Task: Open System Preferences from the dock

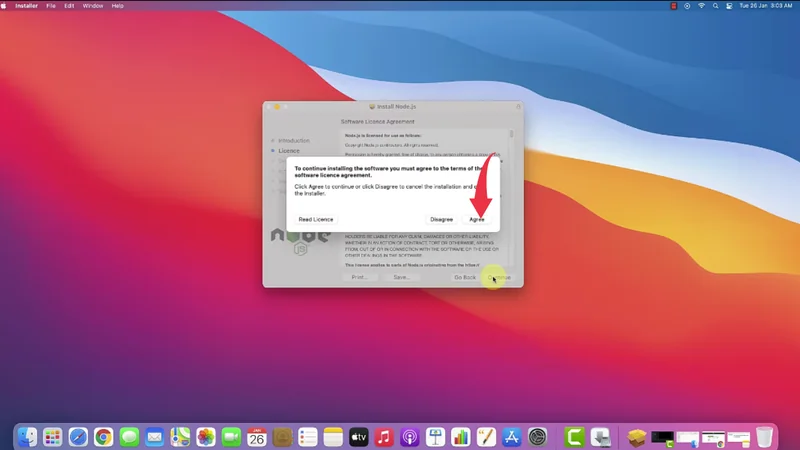Action: 538,437
